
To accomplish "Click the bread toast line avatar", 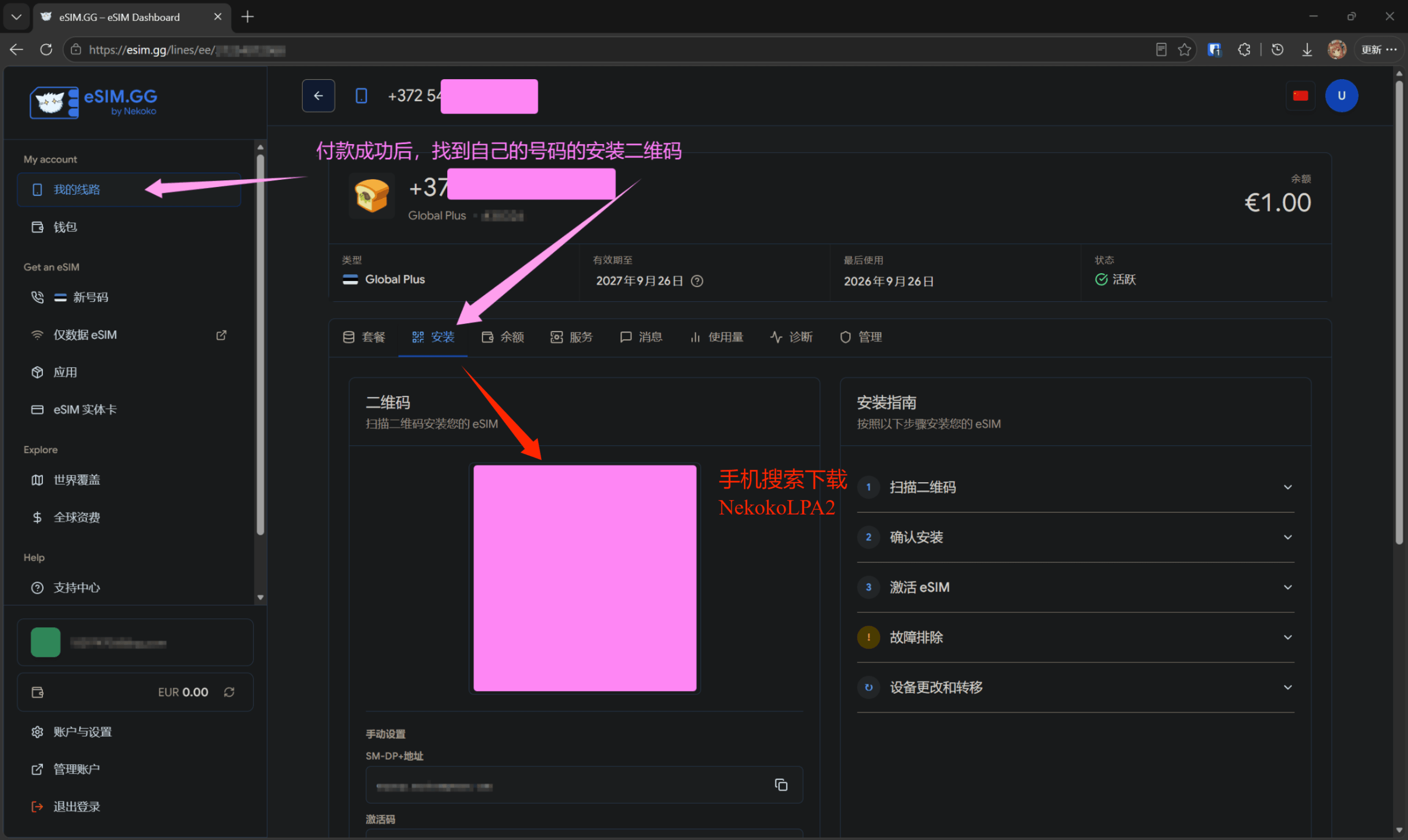I will tap(371, 196).
